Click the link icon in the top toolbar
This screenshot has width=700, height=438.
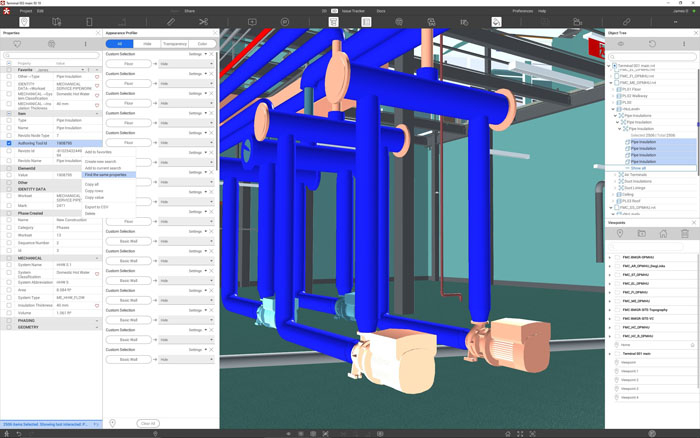627,21
